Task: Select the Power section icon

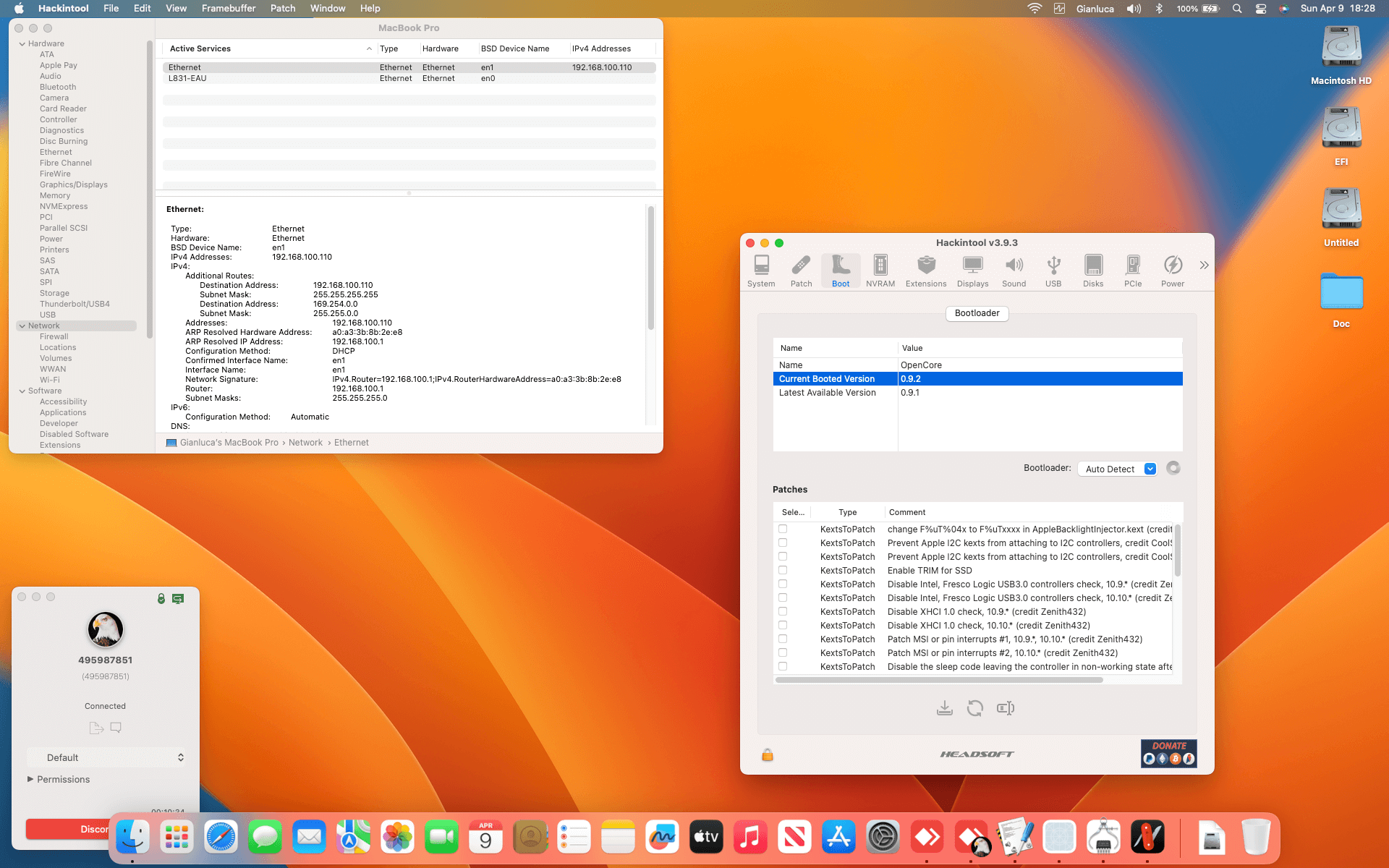Action: pos(1172,269)
